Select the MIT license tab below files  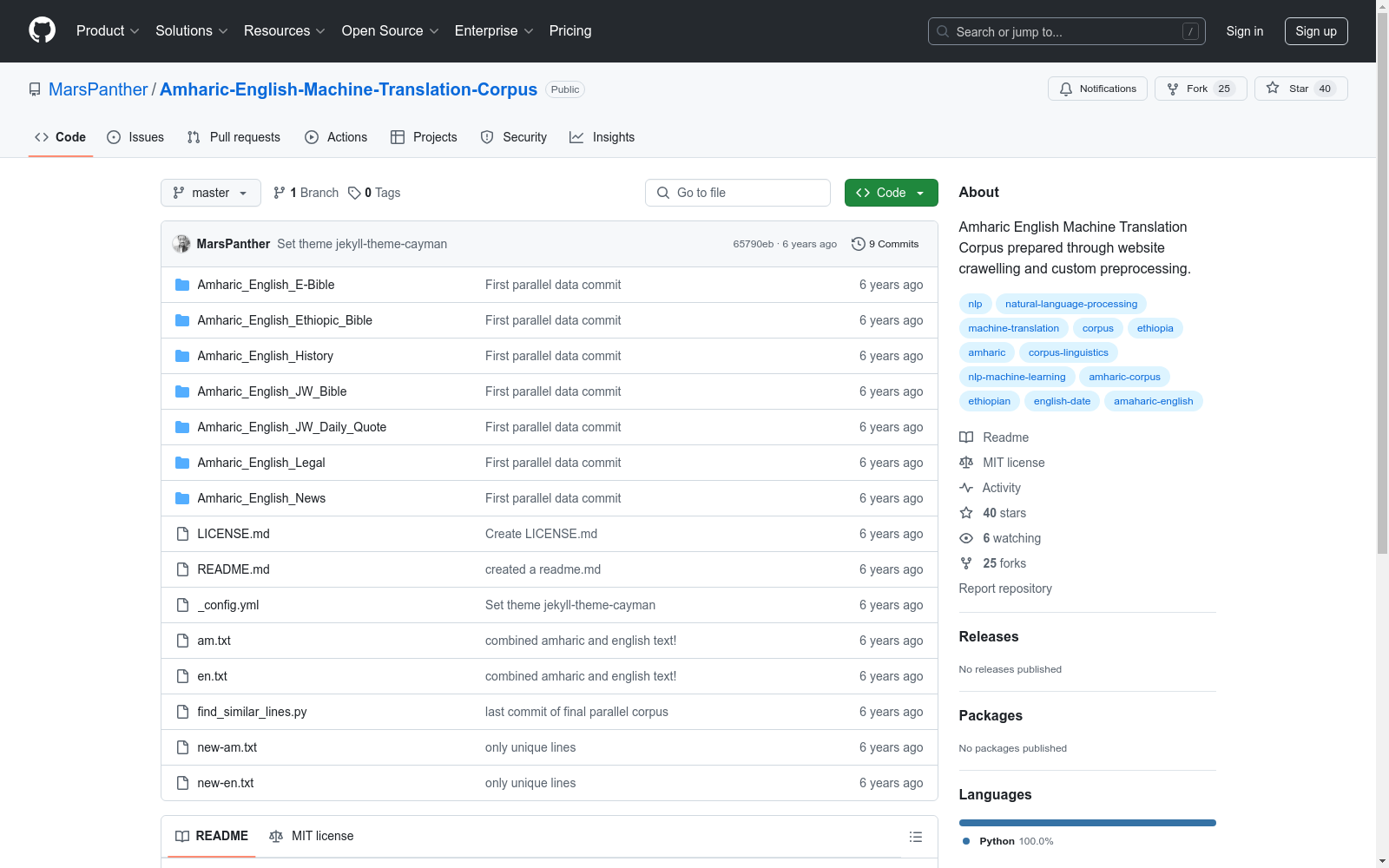pos(312,836)
